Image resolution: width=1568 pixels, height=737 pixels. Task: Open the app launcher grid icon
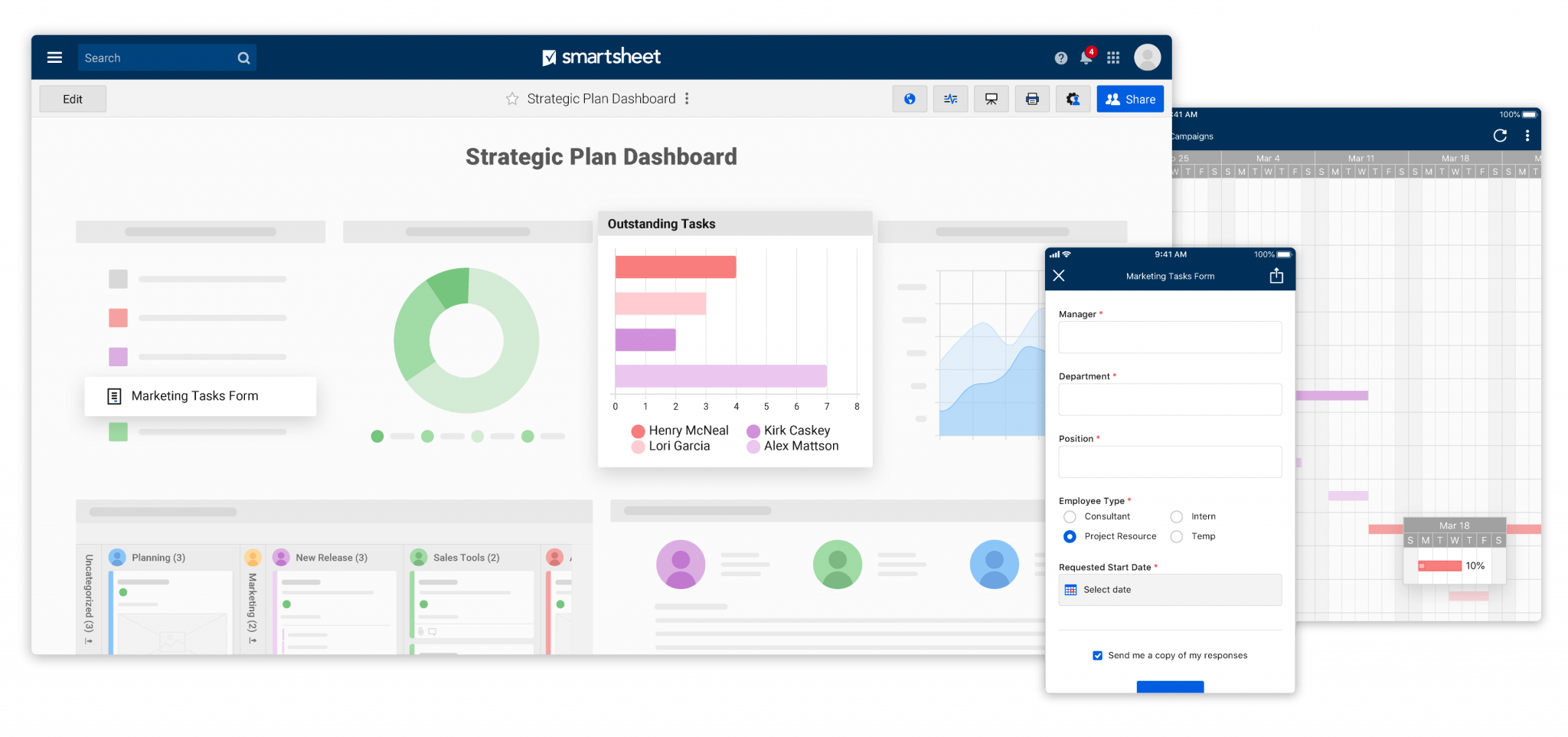(1113, 57)
